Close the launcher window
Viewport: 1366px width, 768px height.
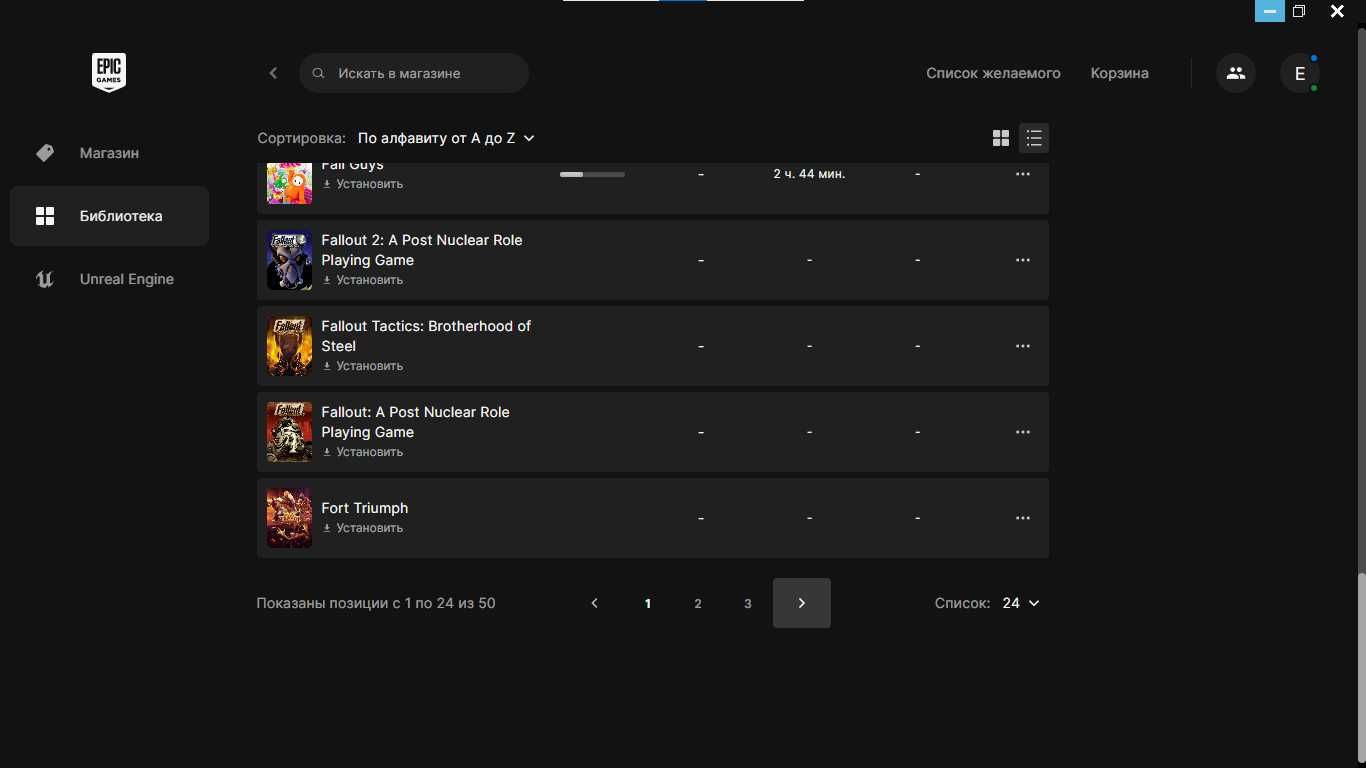point(1337,11)
